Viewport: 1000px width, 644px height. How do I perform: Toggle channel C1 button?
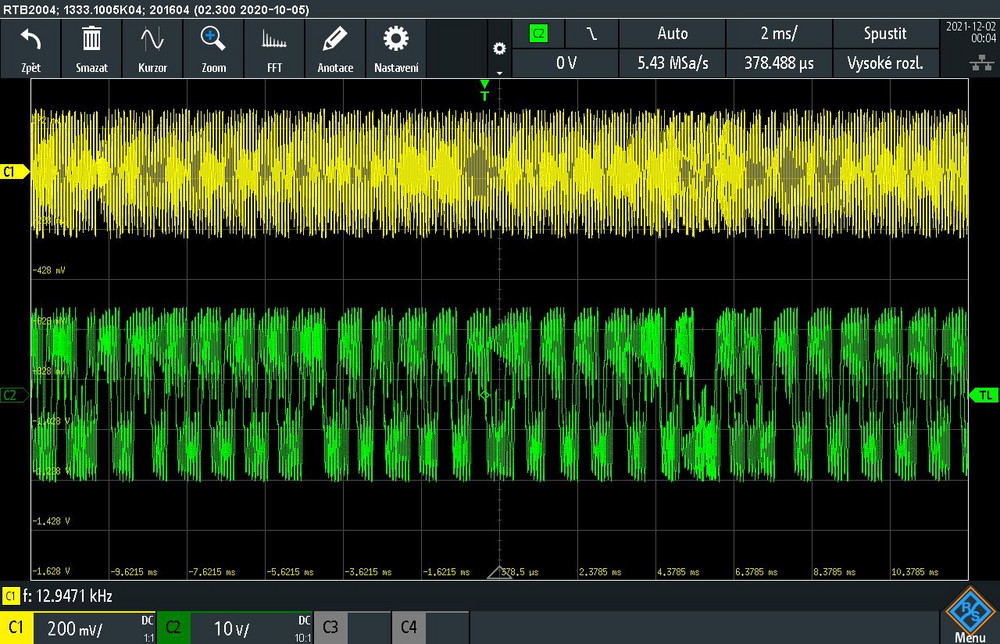click(16, 628)
